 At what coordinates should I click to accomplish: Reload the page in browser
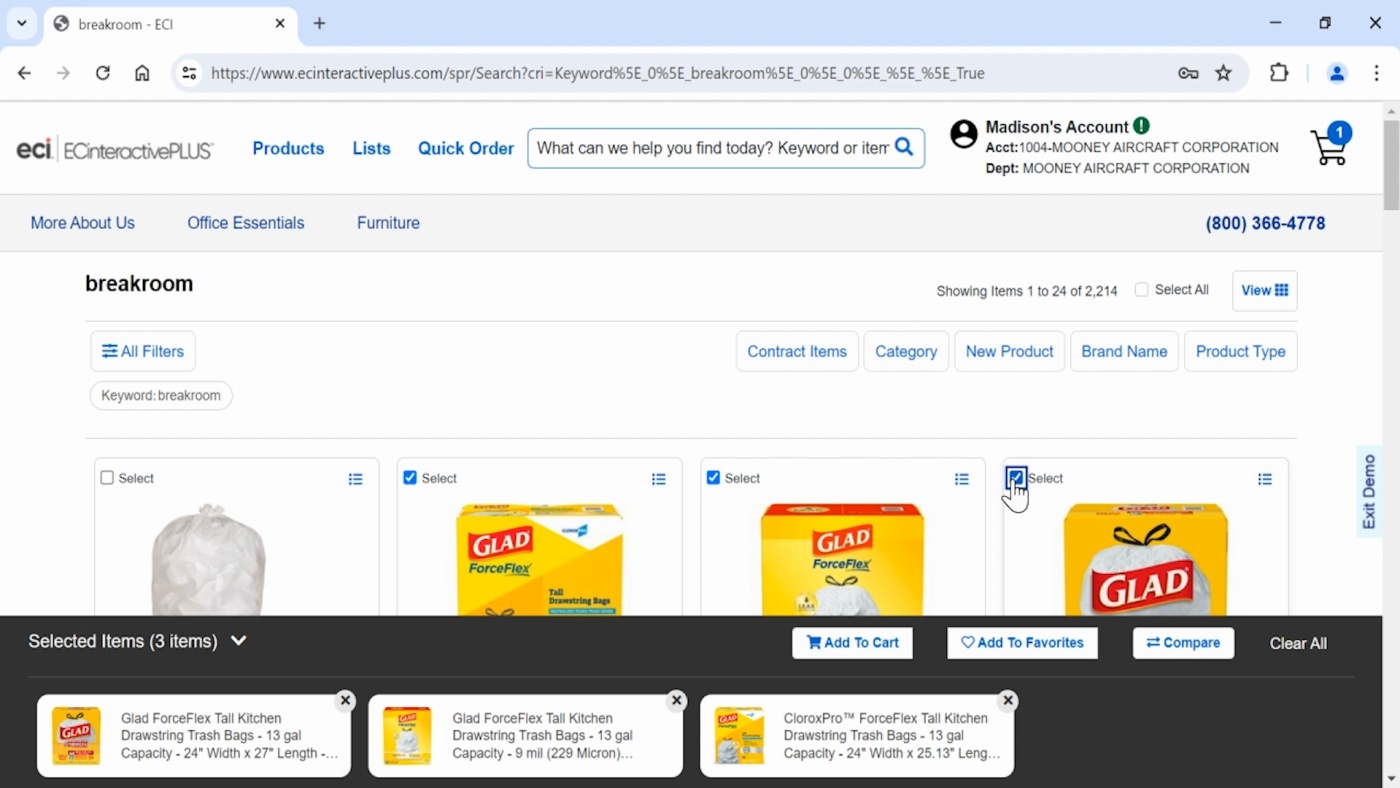pos(102,73)
